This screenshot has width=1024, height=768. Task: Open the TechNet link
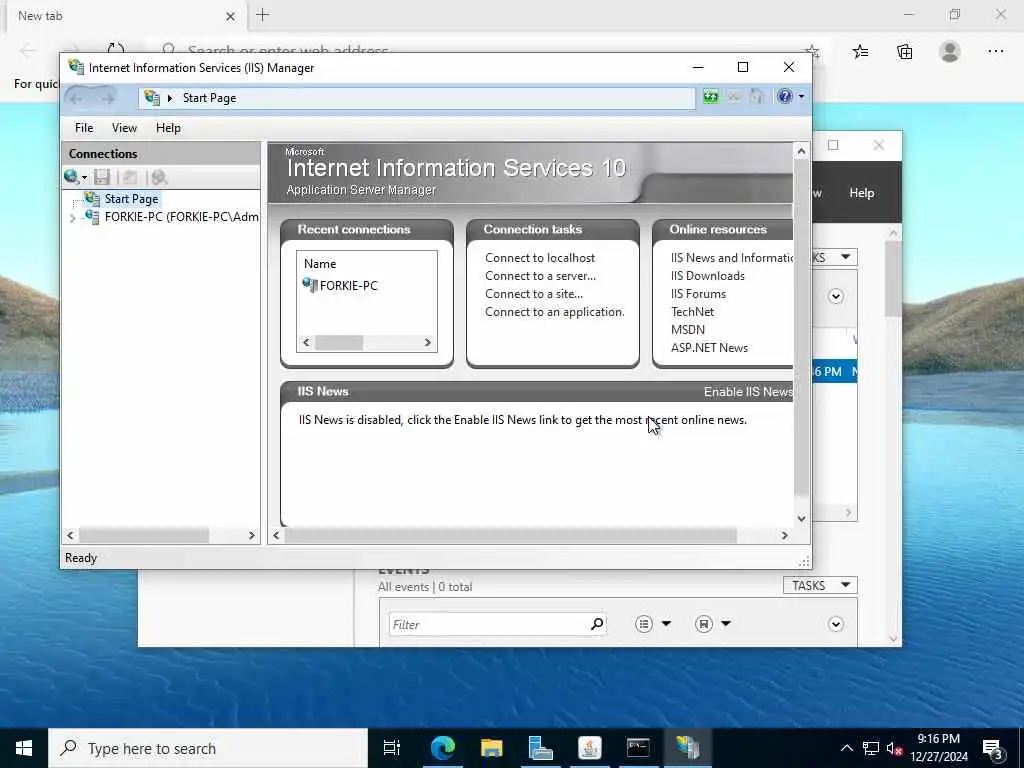click(x=692, y=312)
